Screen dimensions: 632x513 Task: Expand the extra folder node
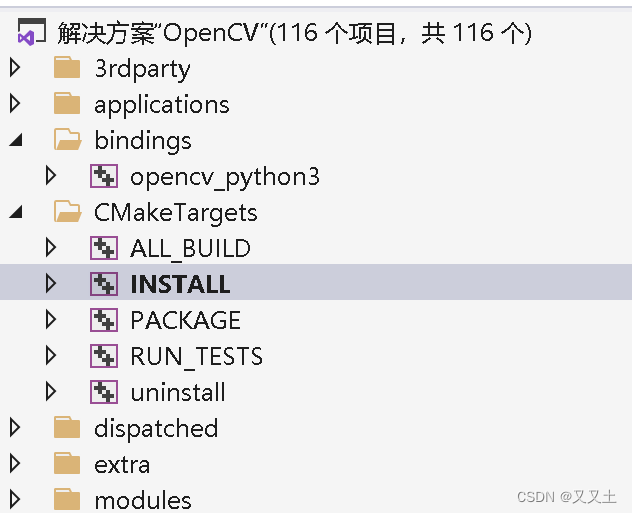click(x=15, y=463)
